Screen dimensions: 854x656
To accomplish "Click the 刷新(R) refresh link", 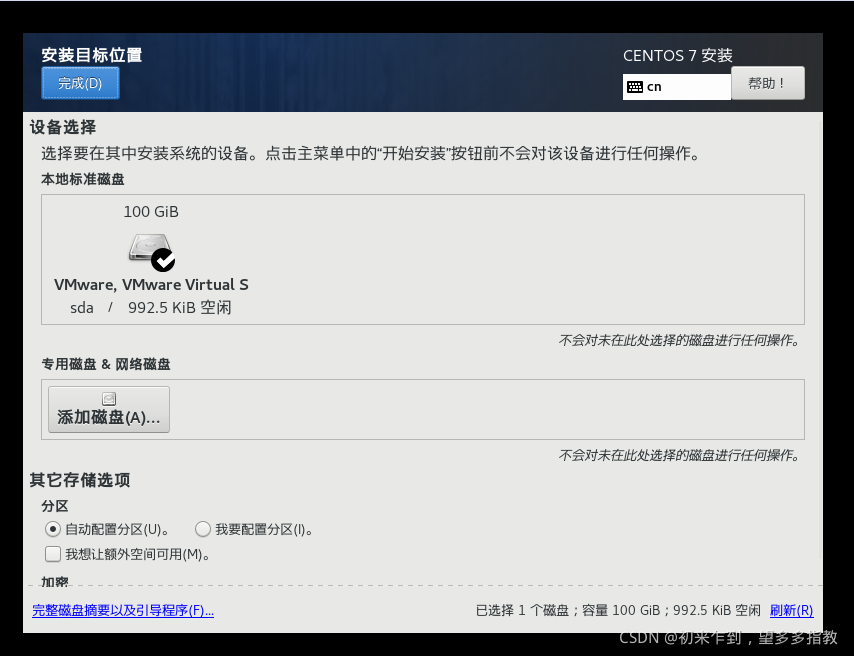I will (x=791, y=610).
